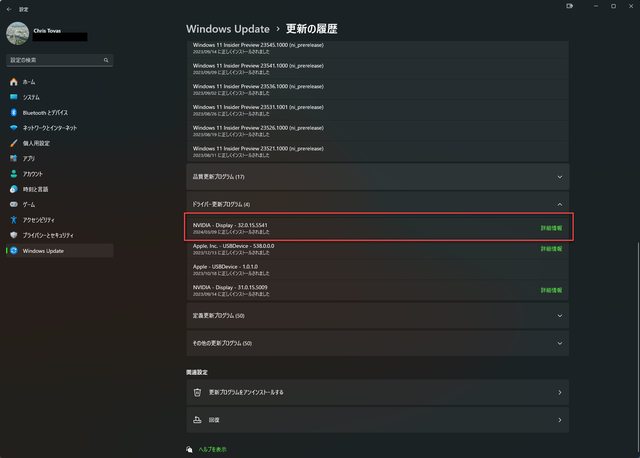Open Bluetooth とデバイス settings
Image resolution: width=640 pixels, height=458 pixels.
pyautogui.click(x=46, y=112)
